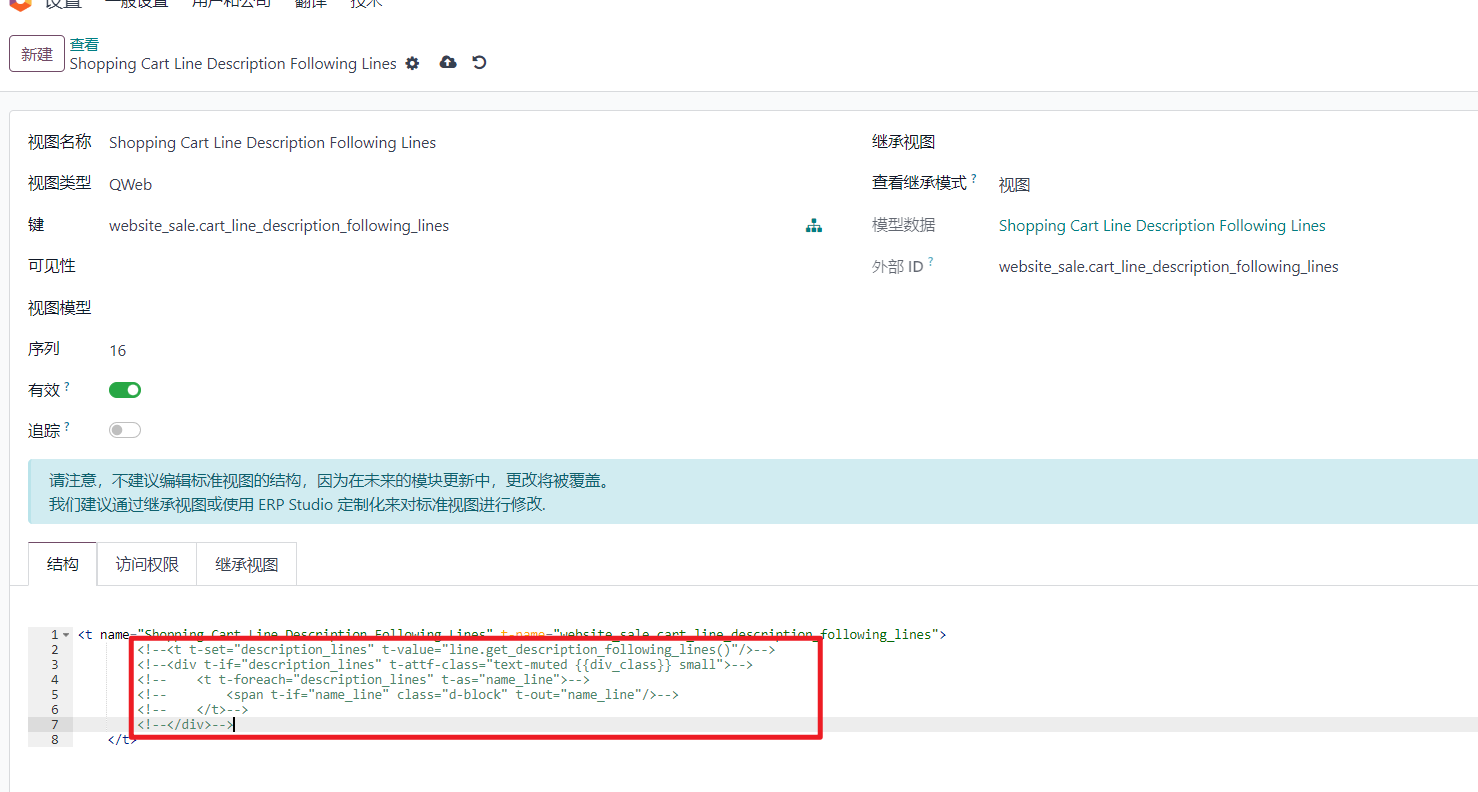Place cursor in the t-foreach description_lines line
This screenshot has width=1478, height=792.
pyautogui.click(x=364, y=680)
